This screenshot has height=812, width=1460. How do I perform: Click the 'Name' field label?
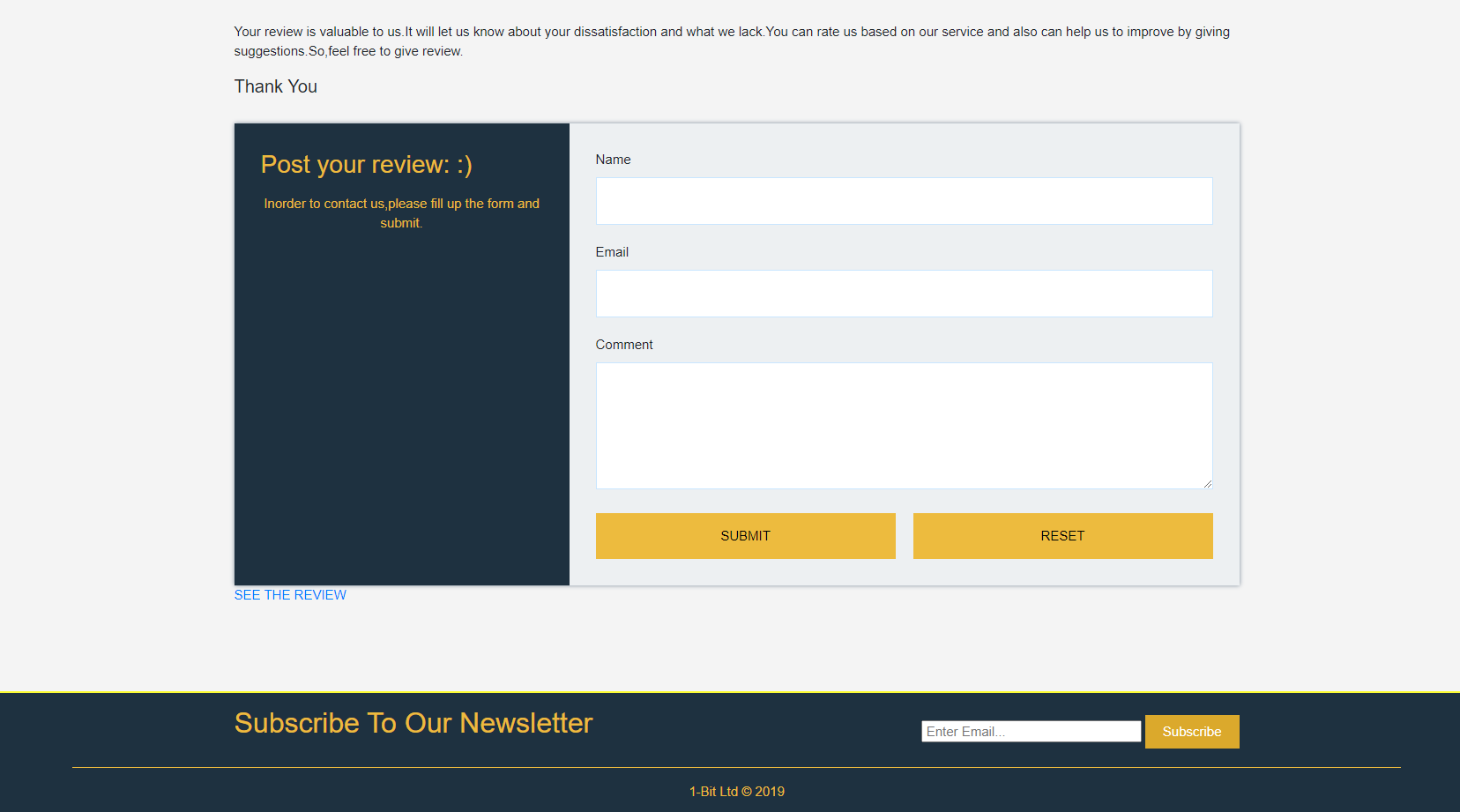point(613,160)
